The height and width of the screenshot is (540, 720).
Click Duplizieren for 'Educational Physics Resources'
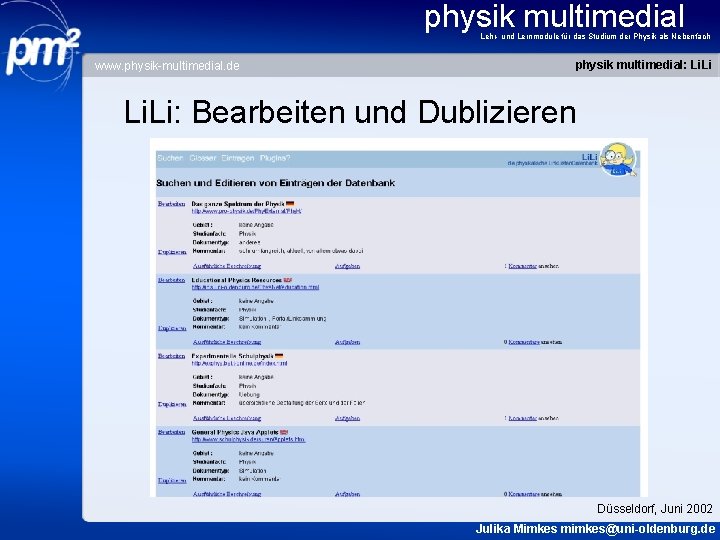[x=172, y=328]
